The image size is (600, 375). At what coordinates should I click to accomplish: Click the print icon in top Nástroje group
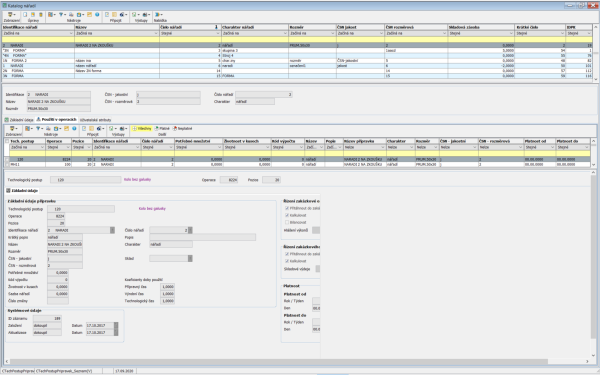click(71, 15)
